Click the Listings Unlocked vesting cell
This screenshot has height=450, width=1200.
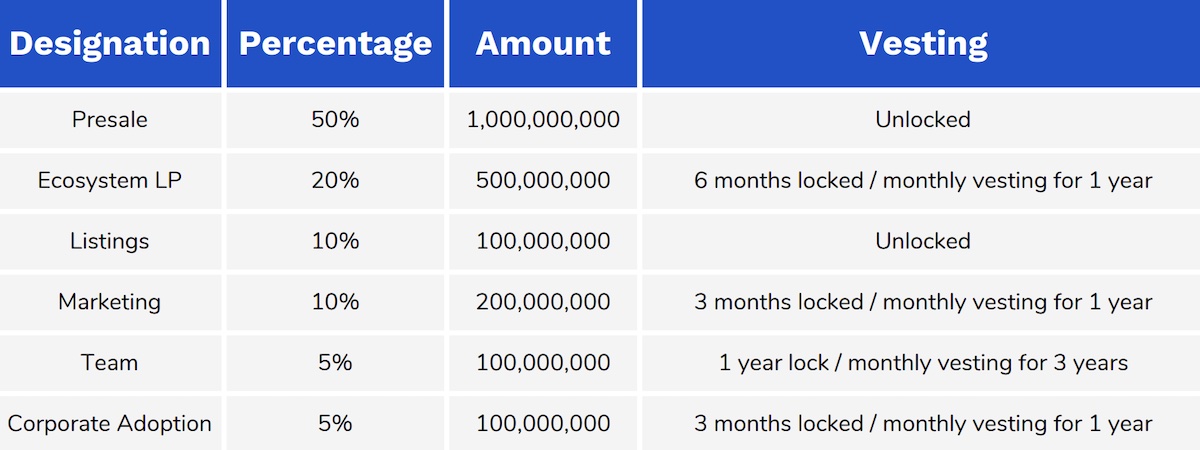pyautogui.click(x=922, y=241)
